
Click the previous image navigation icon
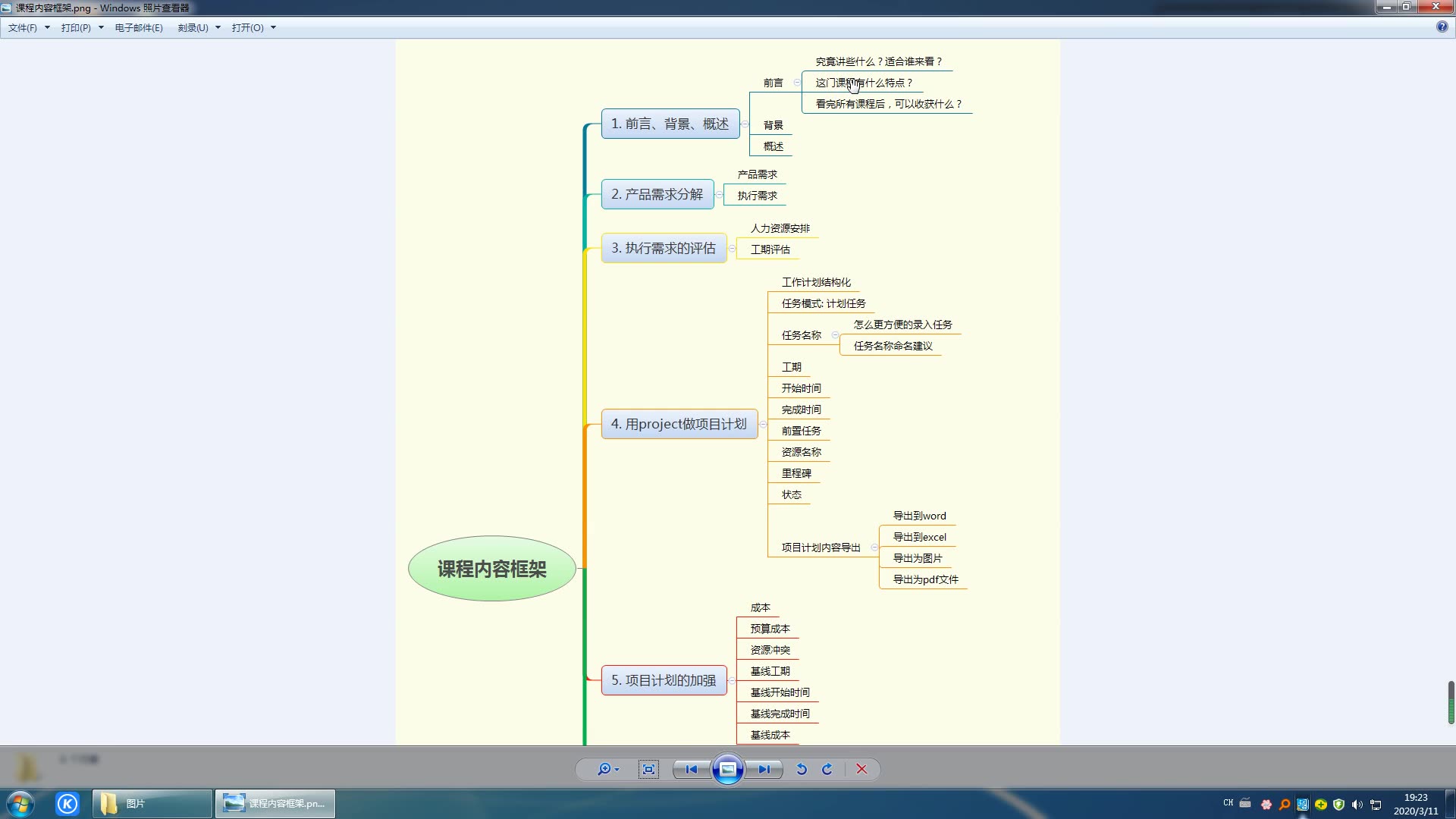(x=692, y=769)
